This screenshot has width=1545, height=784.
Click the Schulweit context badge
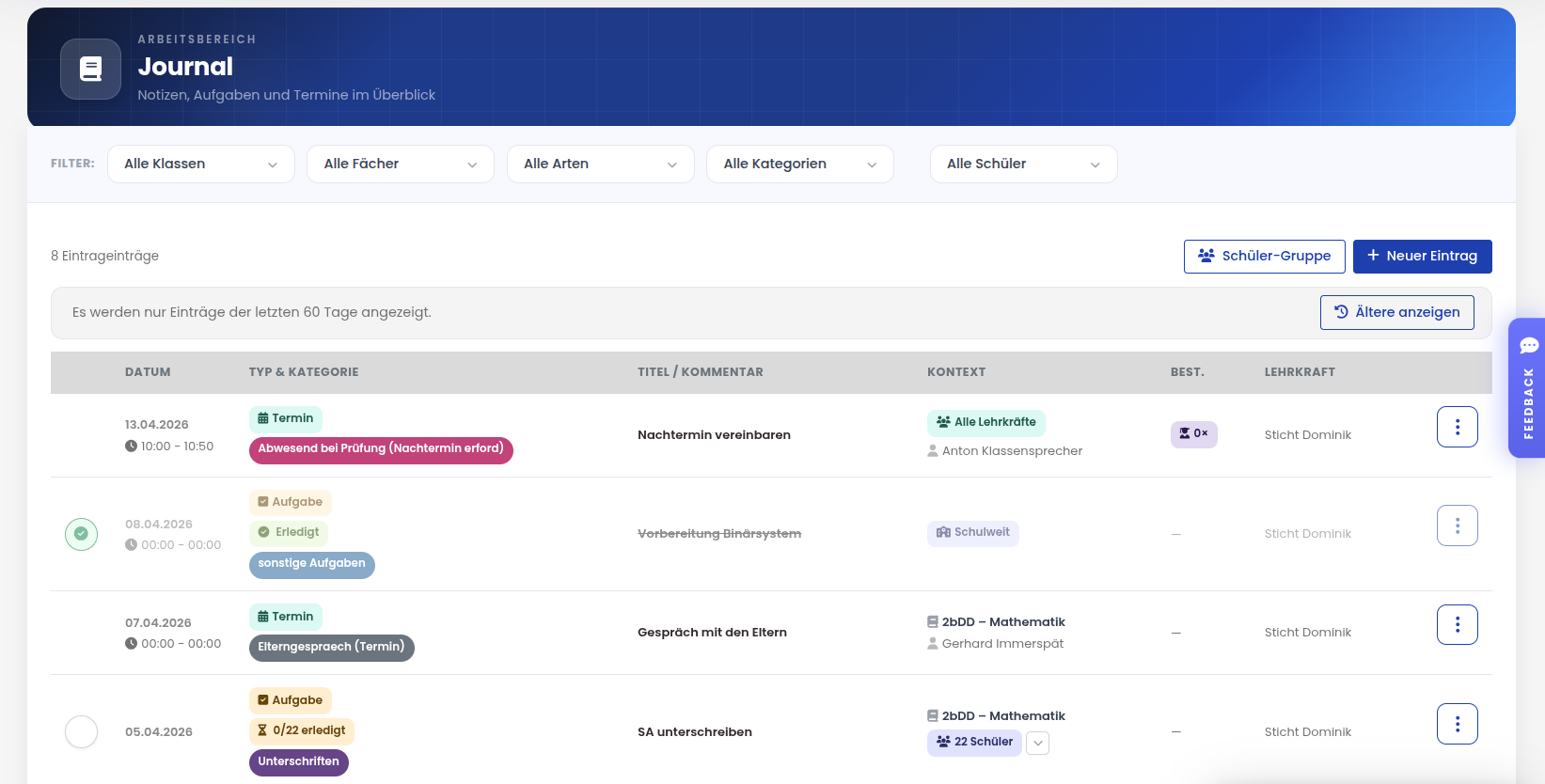[x=972, y=532]
